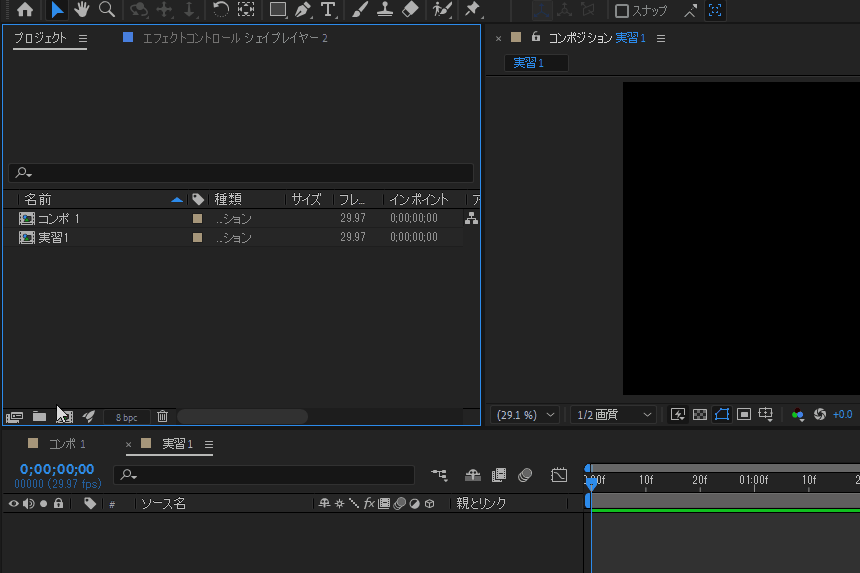The image size is (860, 573).
Task: Click the label tag column header icon
Action: coord(198,199)
